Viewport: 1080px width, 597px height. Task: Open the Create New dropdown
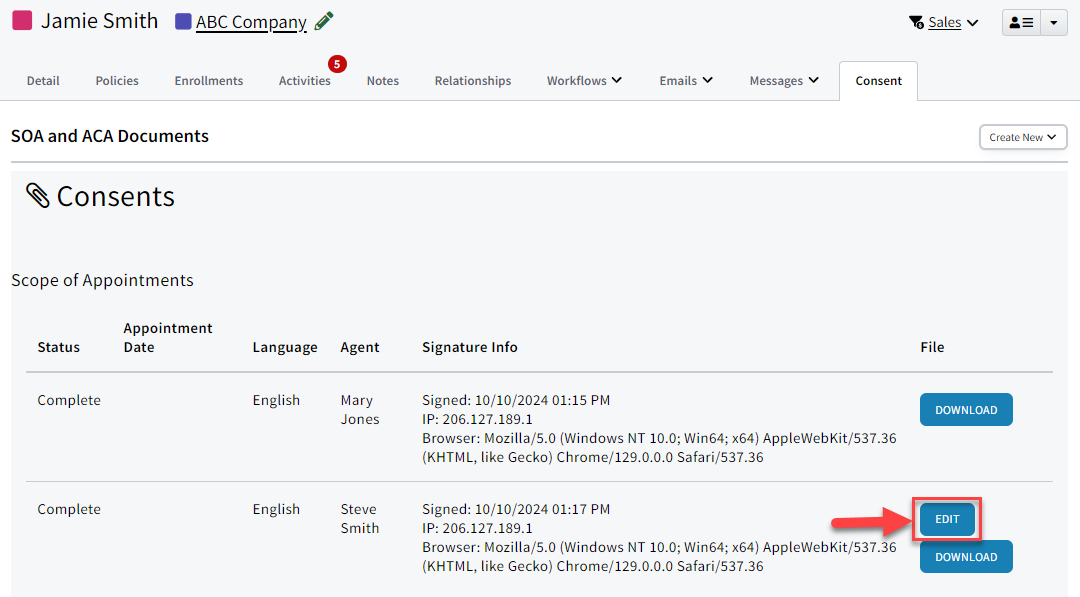[1022, 137]
